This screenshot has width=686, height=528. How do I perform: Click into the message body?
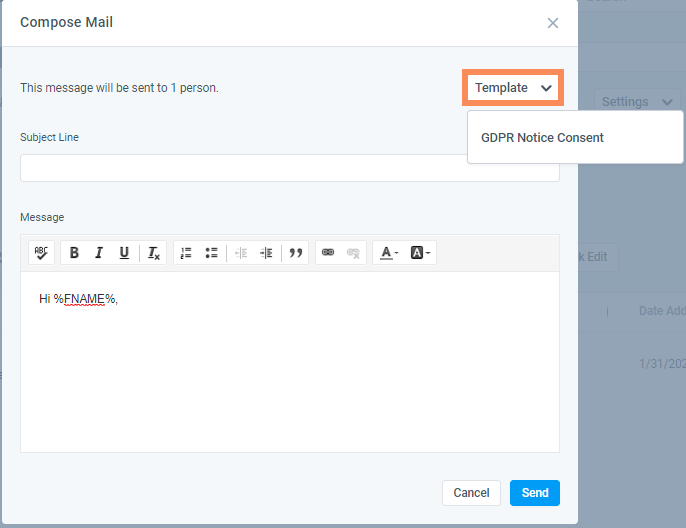(290, 362)
